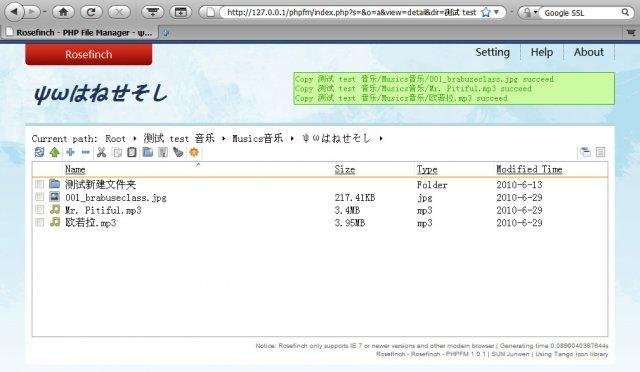The image size is (640, 372).
Task: Click the arrow after 测试 test 音乐 in path
Action: 223,138
